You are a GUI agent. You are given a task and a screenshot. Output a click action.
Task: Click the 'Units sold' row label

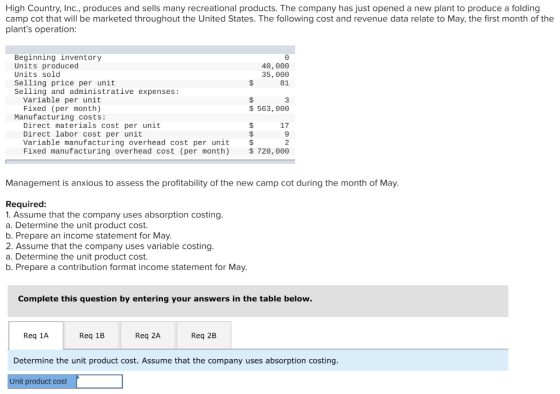[37, 75]
